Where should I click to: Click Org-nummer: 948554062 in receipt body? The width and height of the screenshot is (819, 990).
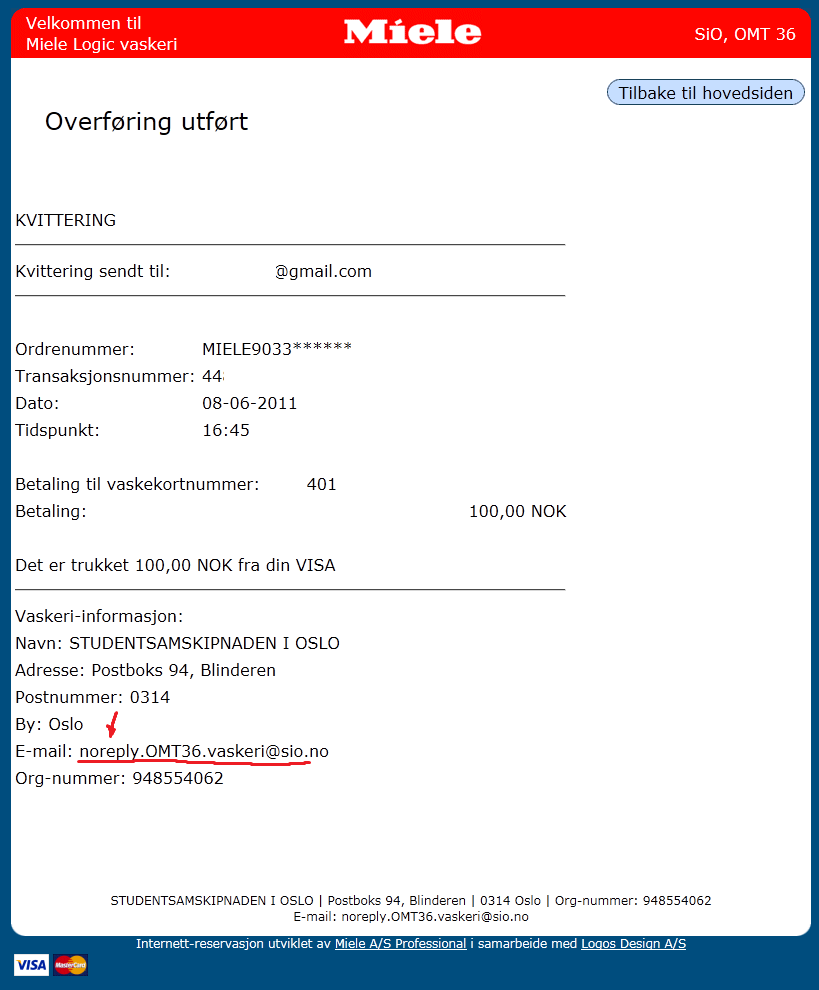tap(119, 778)
